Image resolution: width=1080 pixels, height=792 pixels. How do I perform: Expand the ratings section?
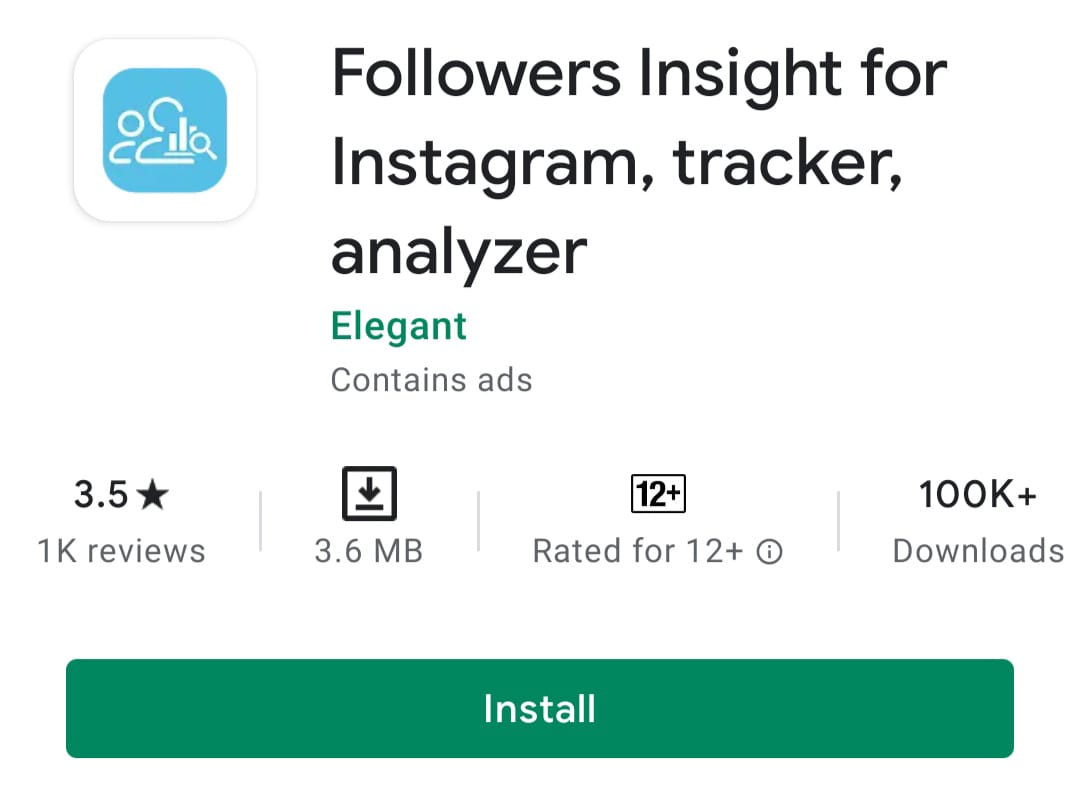[122, 520]
